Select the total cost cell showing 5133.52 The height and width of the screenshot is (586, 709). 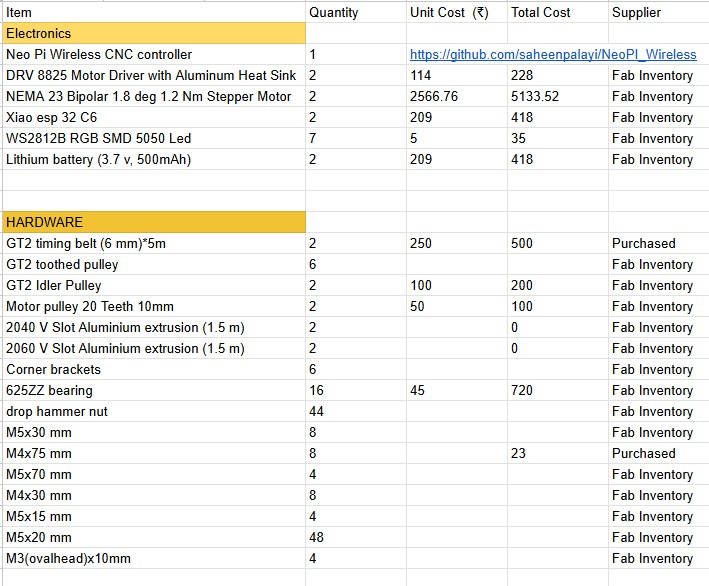point(558,96)
